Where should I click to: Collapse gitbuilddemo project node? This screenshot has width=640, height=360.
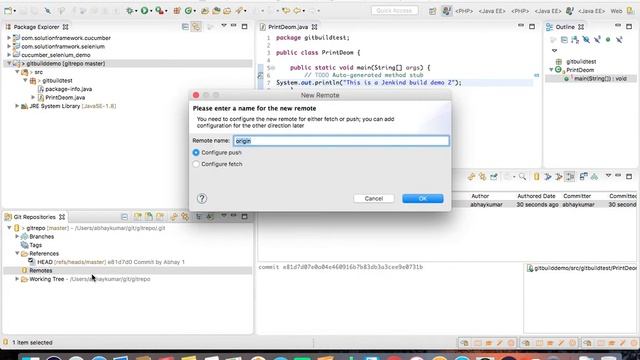point(9,64)
